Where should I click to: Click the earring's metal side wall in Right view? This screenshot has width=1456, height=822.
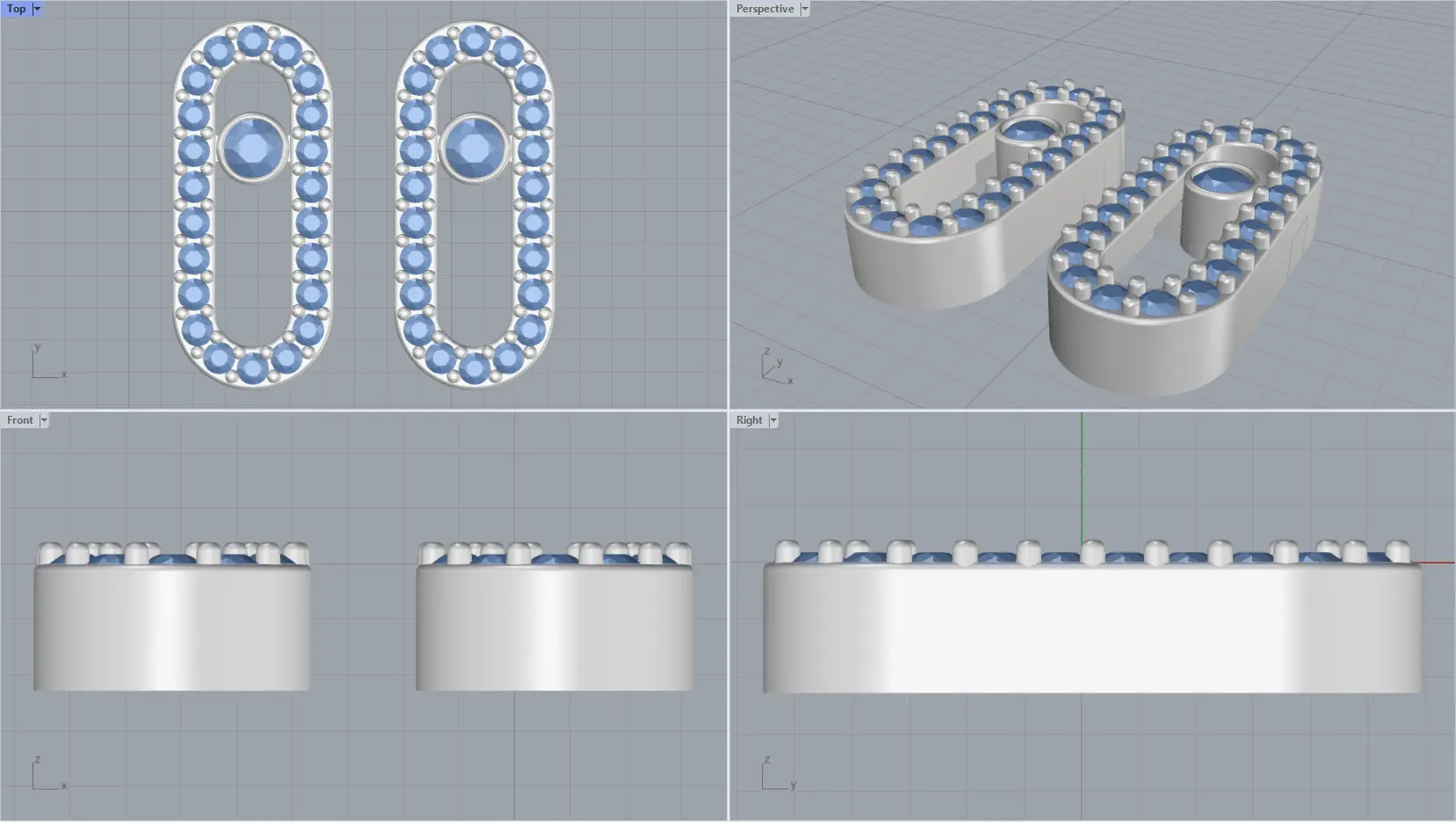(x=1091, y=629)
